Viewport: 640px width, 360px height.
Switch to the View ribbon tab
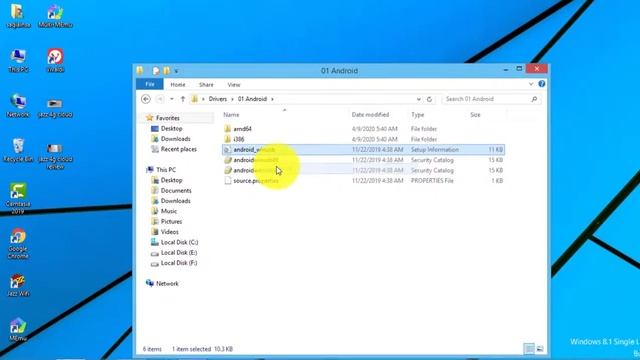[234, 84]
